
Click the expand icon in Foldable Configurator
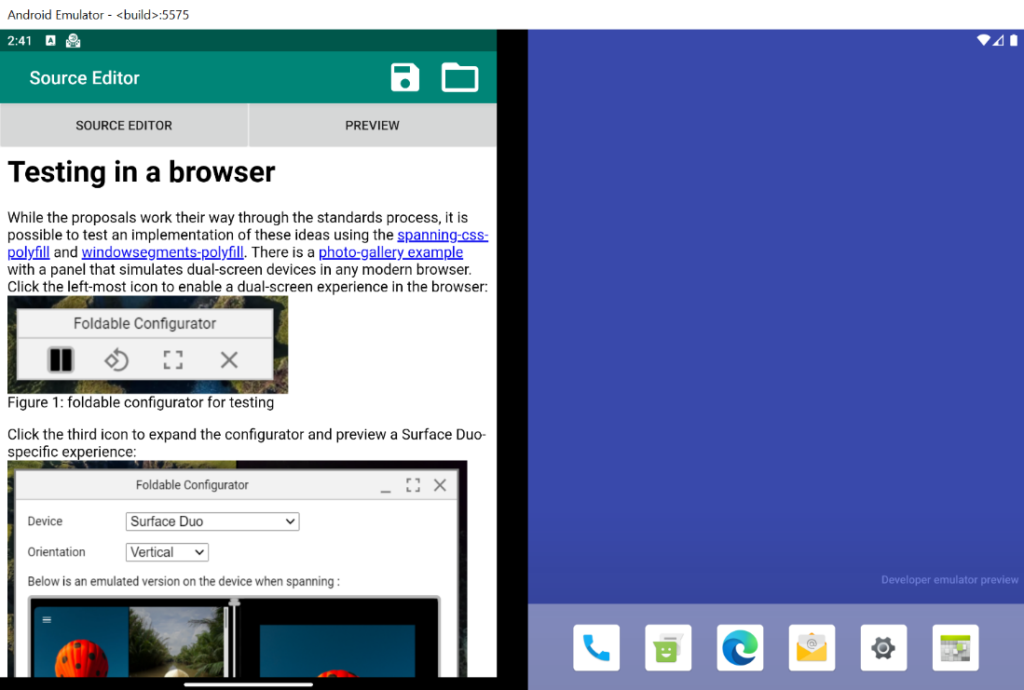[172, 359]
